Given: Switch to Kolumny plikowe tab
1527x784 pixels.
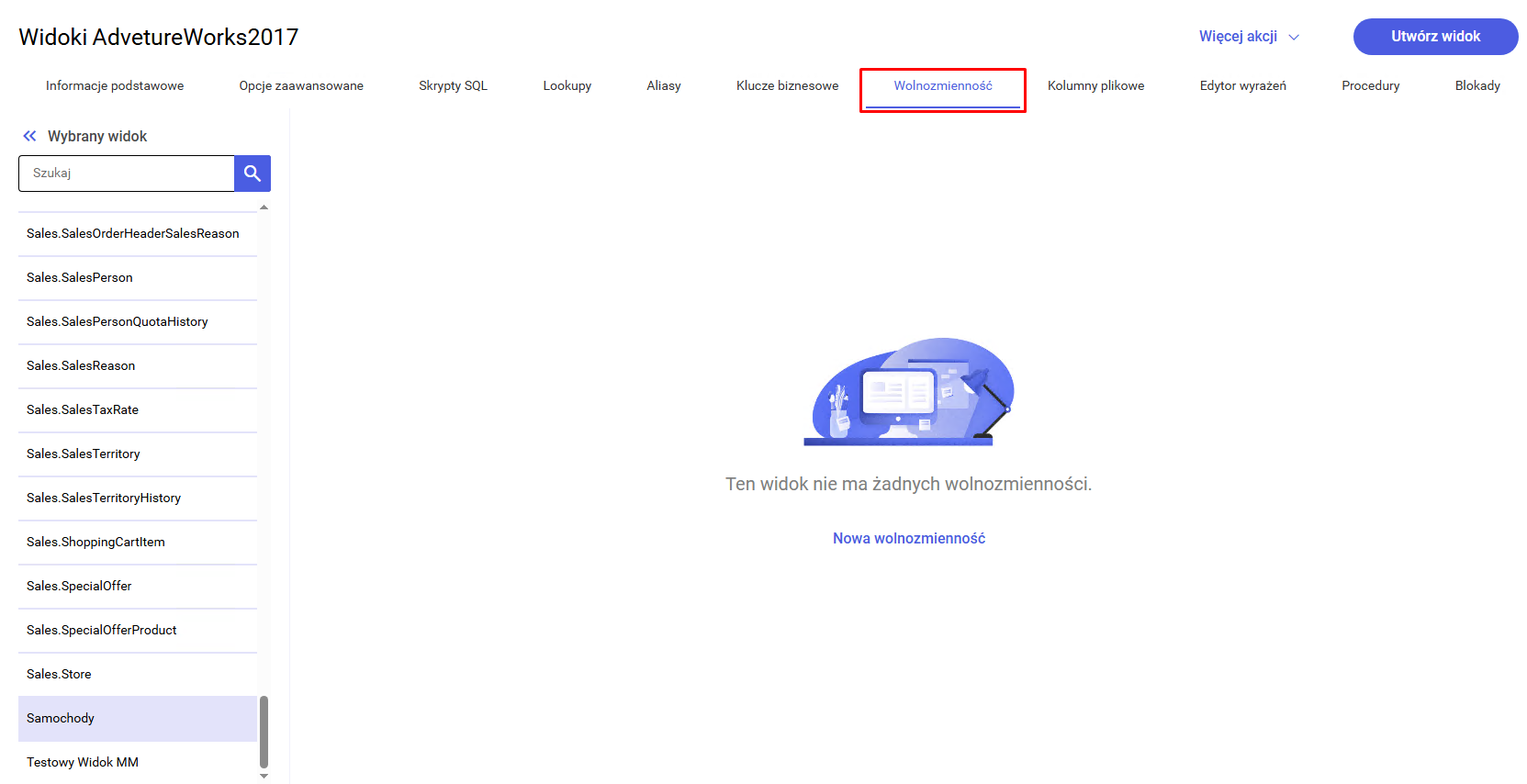Looking at the screenshot, I should point(1095,85).
